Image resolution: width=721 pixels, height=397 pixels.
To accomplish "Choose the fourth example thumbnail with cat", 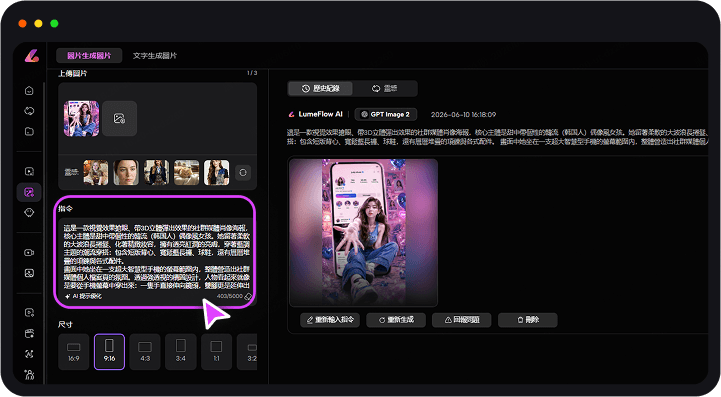I will (x=187, y=173).
